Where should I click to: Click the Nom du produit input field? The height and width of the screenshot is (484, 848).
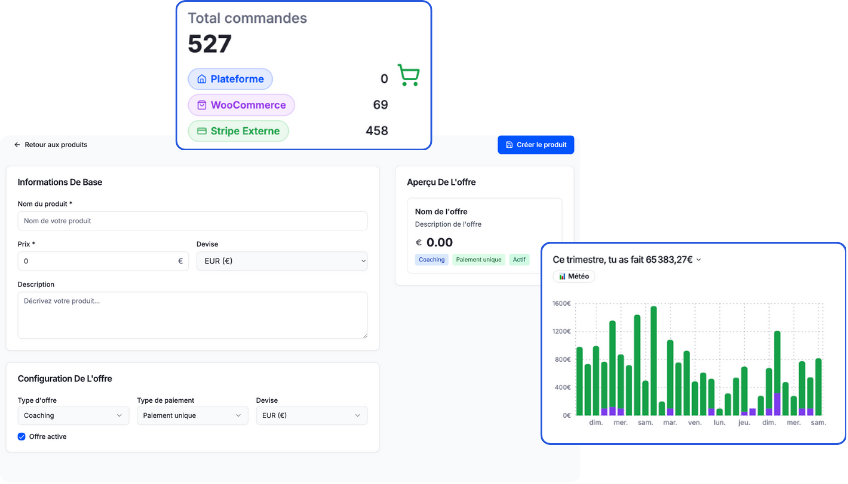[192, 221]
